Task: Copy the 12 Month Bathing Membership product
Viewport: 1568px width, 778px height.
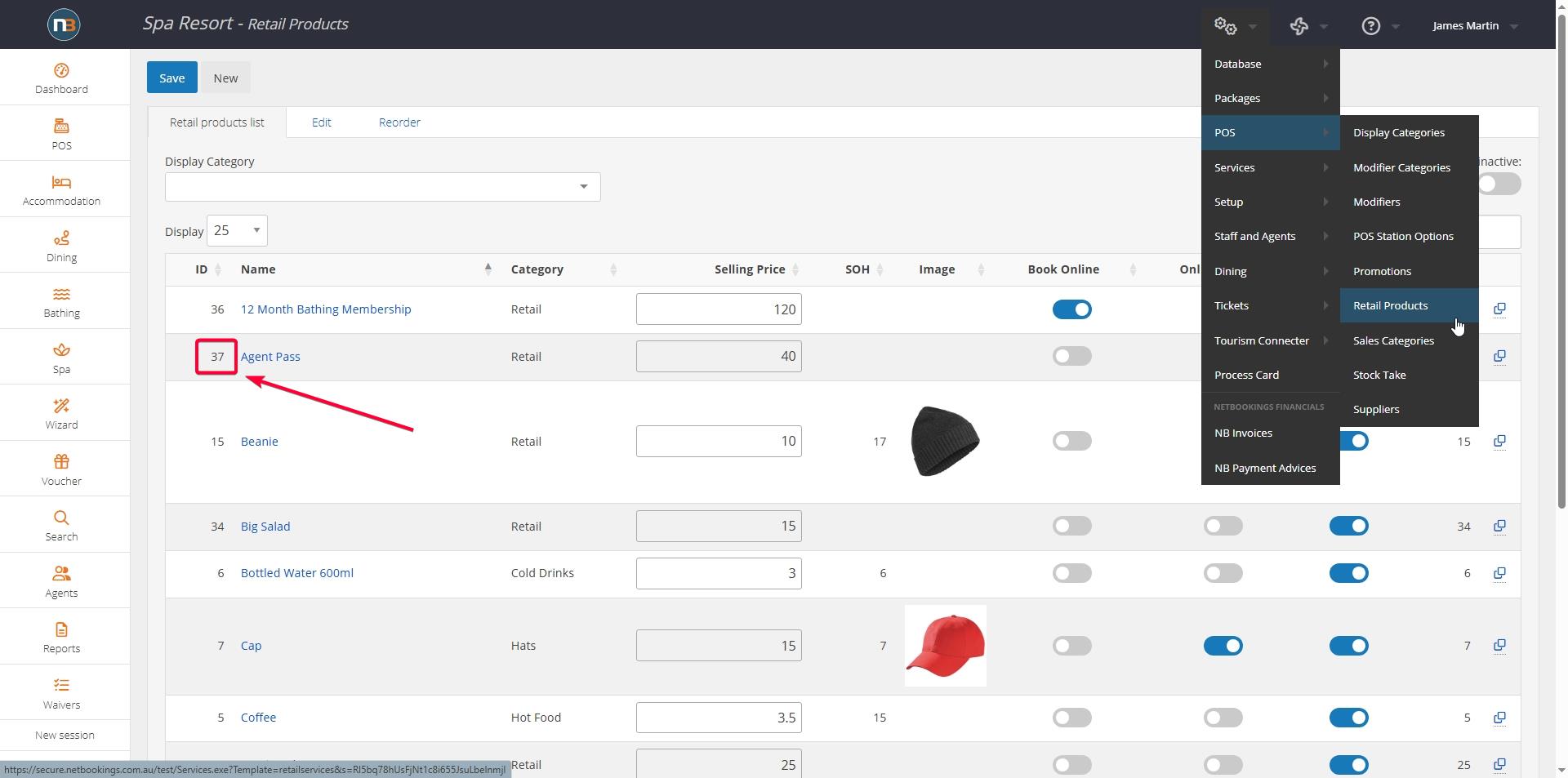Action: [x=1499, y=309]
